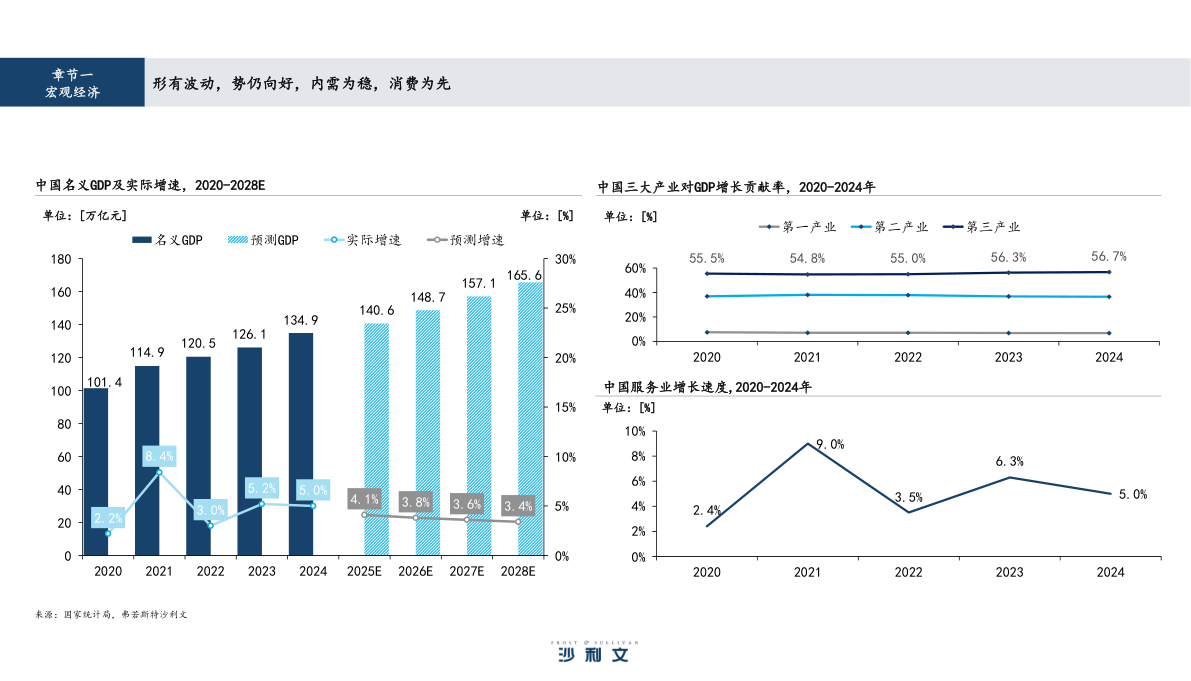The image size is (1191, 681).
Task: Click the 沙利文 Frost & Sullivan logo
Action: (x=594, y=651)
